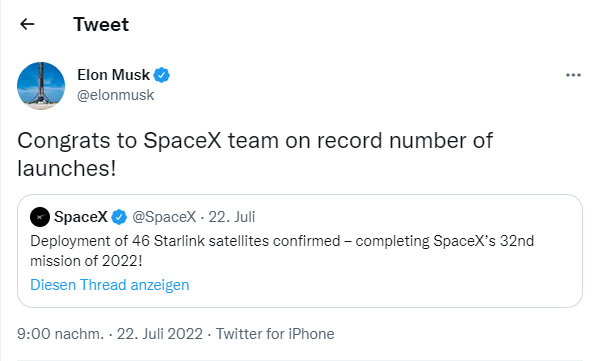595x361 pixels.
Task: Click the word launches! in the main tweet
Action: pyautogui.click(x=67, y=168)
